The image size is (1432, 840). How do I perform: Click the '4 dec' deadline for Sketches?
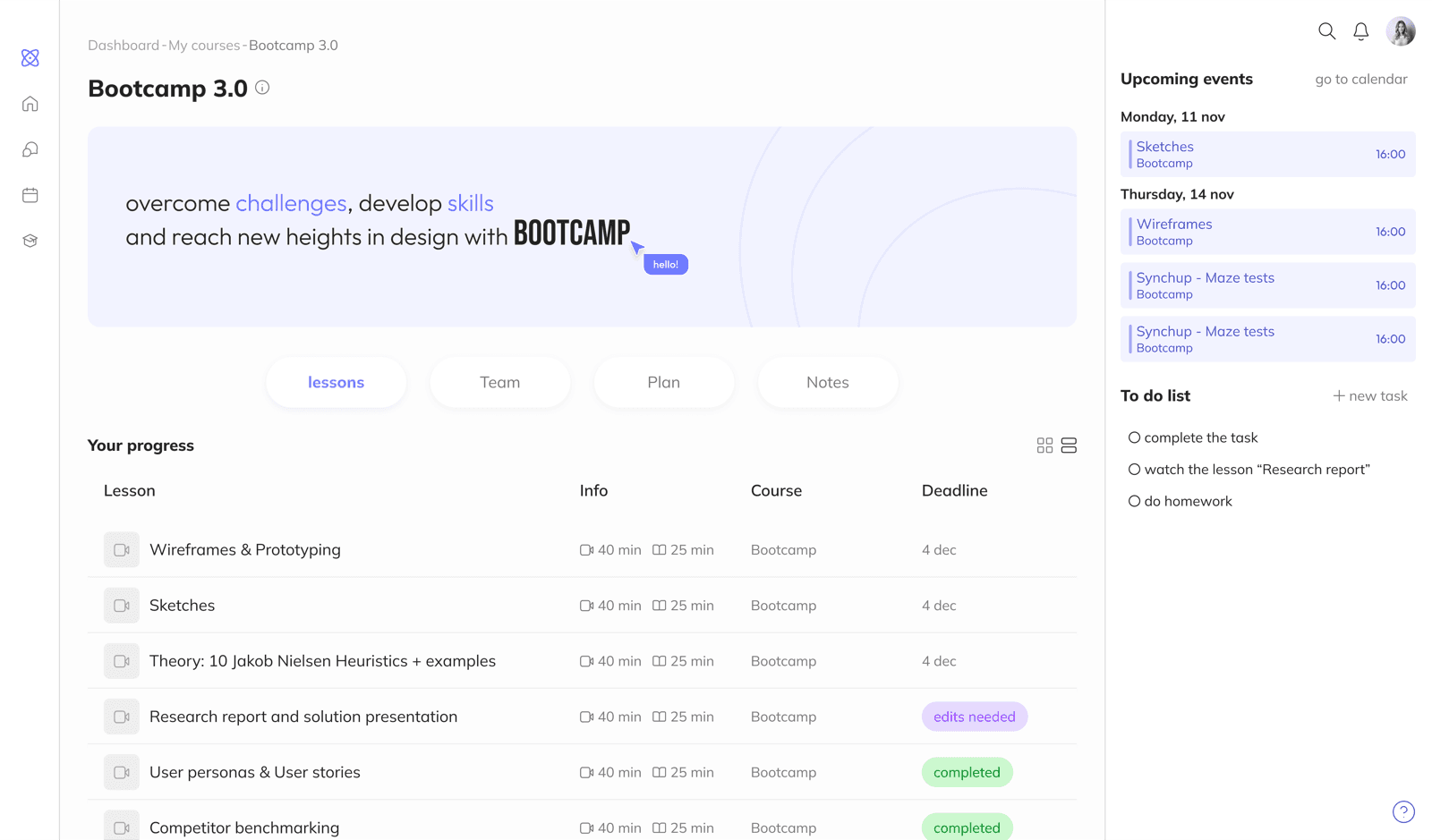[939, 606]
